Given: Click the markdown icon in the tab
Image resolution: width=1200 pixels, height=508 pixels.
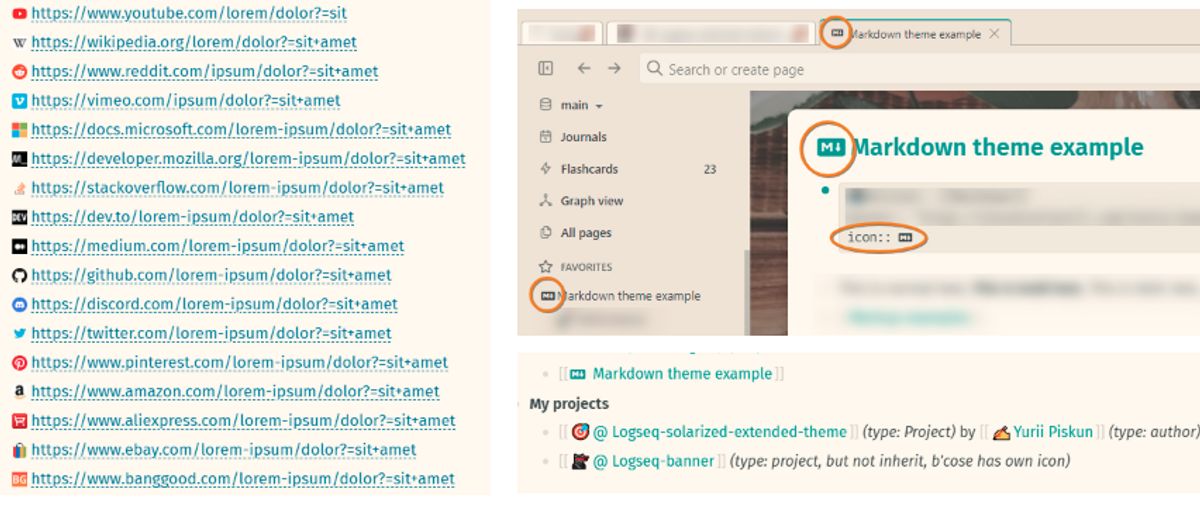Looking at the screenshot, I should coord(837,33).
